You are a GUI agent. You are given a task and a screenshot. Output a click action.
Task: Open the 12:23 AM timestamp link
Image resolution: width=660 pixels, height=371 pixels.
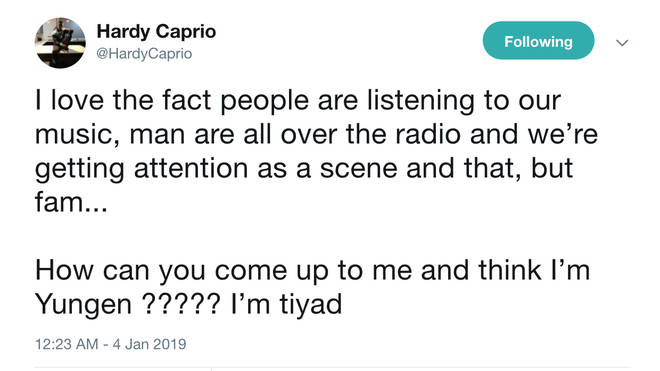[x=66, y=344]
